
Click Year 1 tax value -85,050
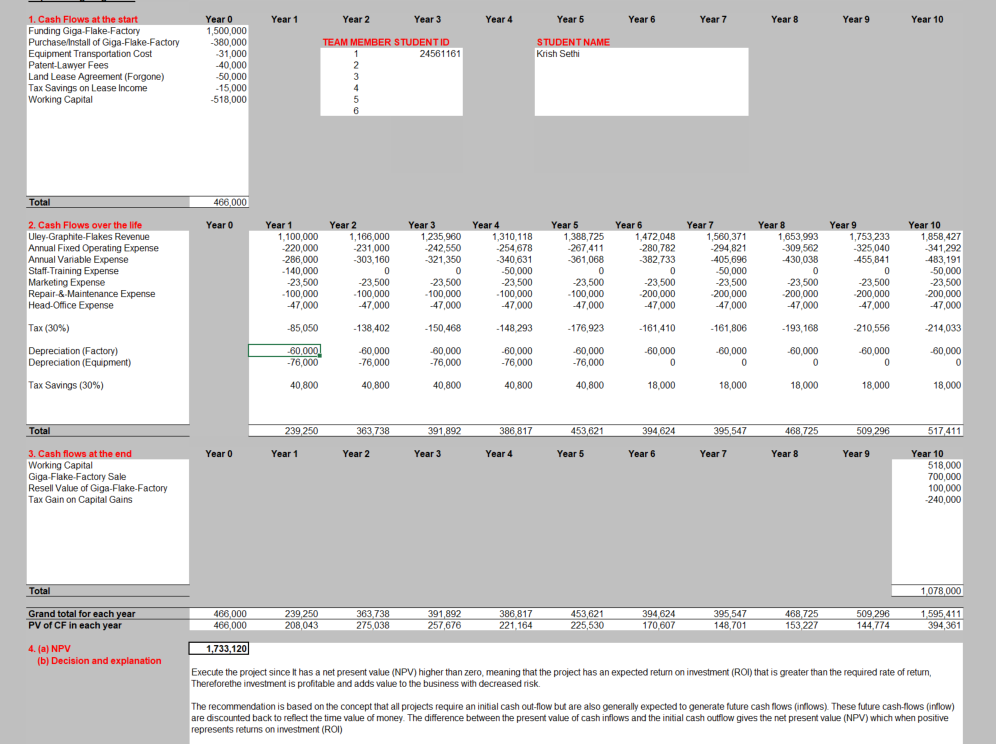(302, 328)
